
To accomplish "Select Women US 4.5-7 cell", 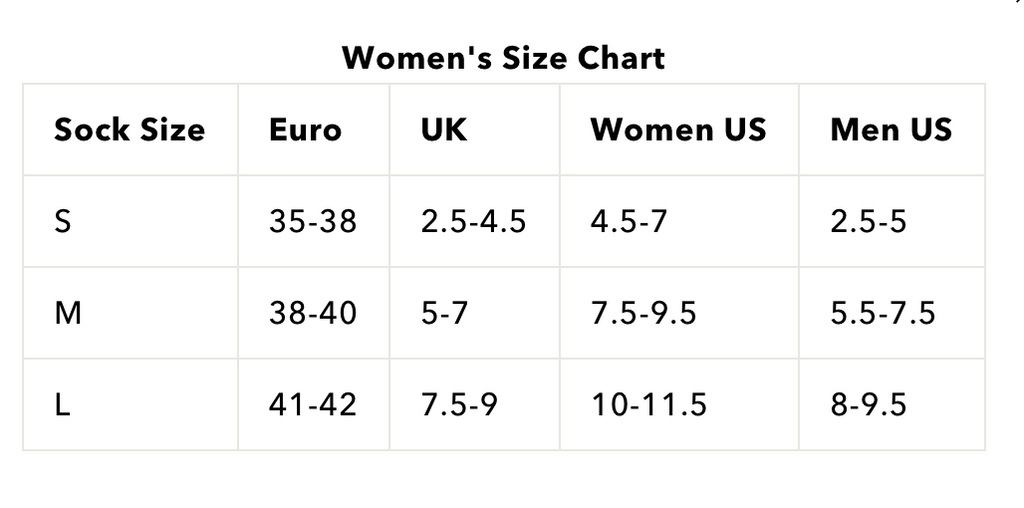I will 628,221.
